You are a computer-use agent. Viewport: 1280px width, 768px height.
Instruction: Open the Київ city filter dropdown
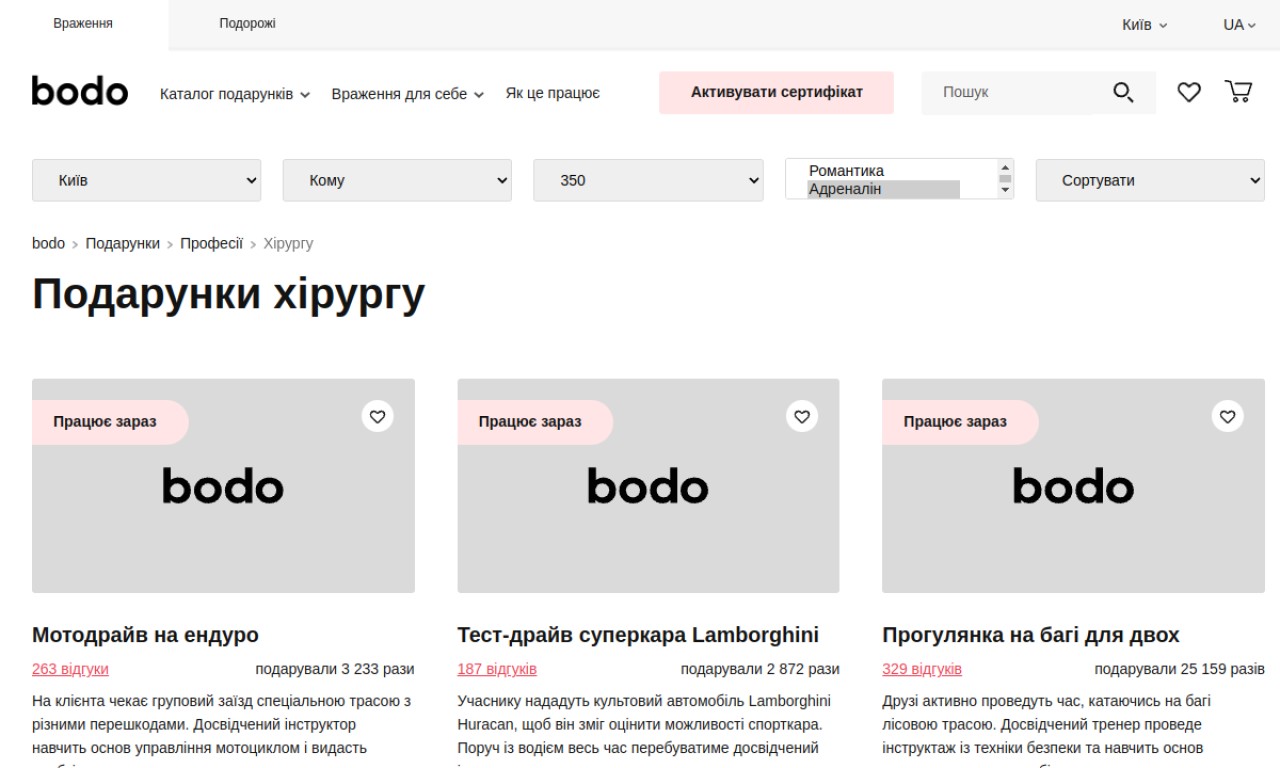pos(147,180)
